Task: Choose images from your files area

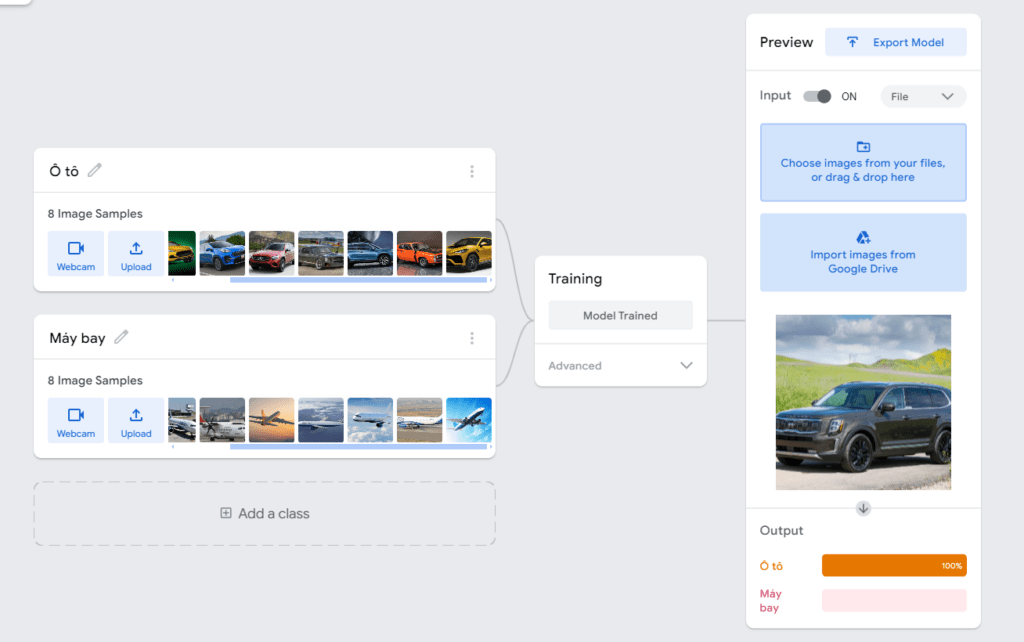Action: [x=863, y=162]
